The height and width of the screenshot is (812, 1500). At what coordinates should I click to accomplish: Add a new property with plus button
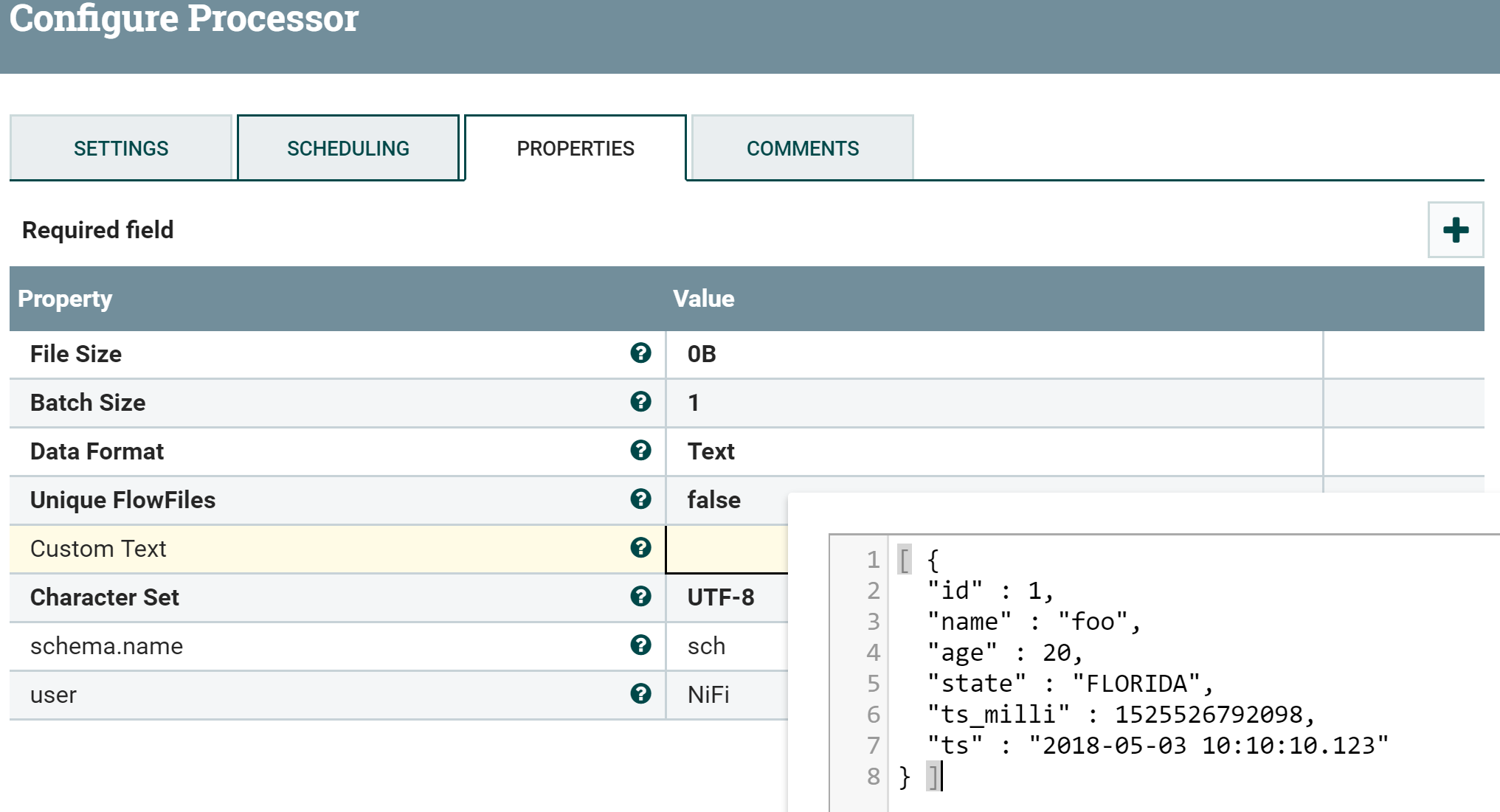click(x=1454, y=229)
